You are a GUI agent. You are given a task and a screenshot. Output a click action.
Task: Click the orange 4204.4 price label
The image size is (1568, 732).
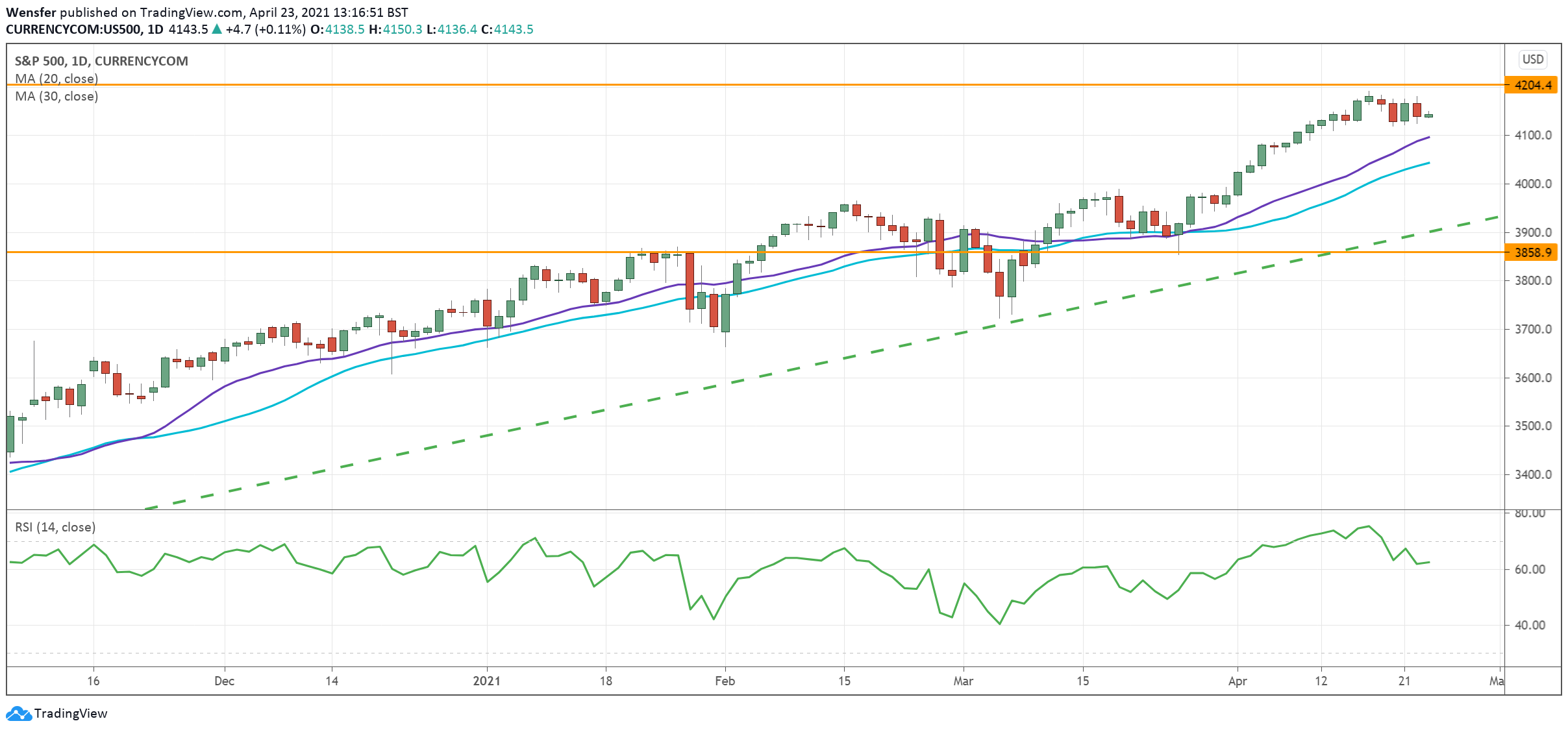point(1532,85)
